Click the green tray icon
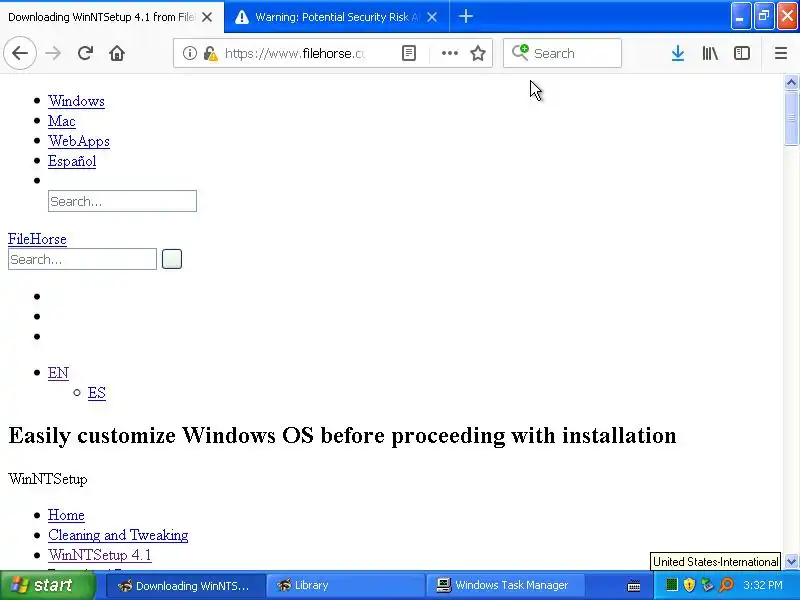Image resolution: width=800 pixels, height=600 pixels. click(672, 585)
